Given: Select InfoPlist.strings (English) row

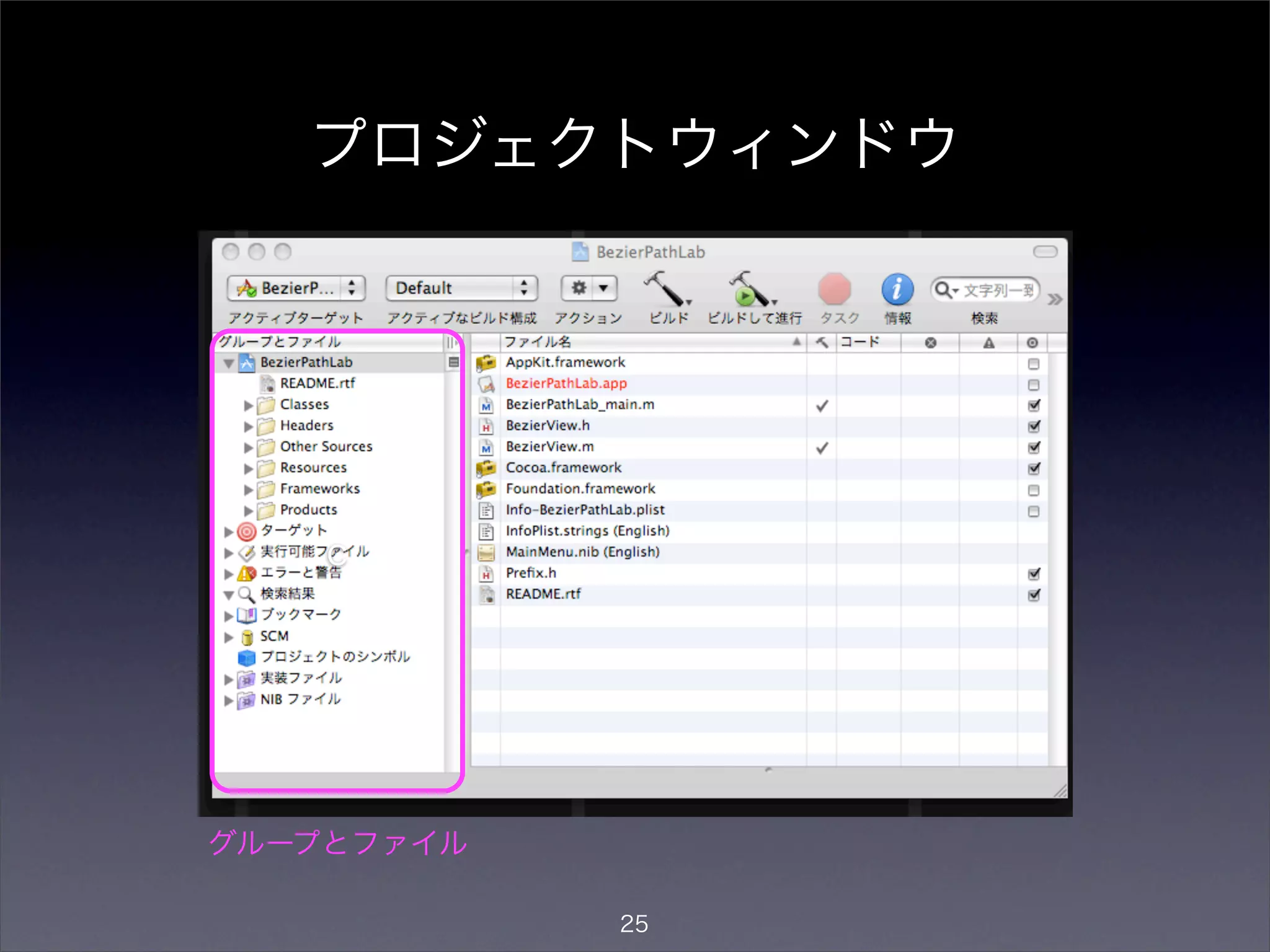Looking at the screenshot, I should coord(760,531).
